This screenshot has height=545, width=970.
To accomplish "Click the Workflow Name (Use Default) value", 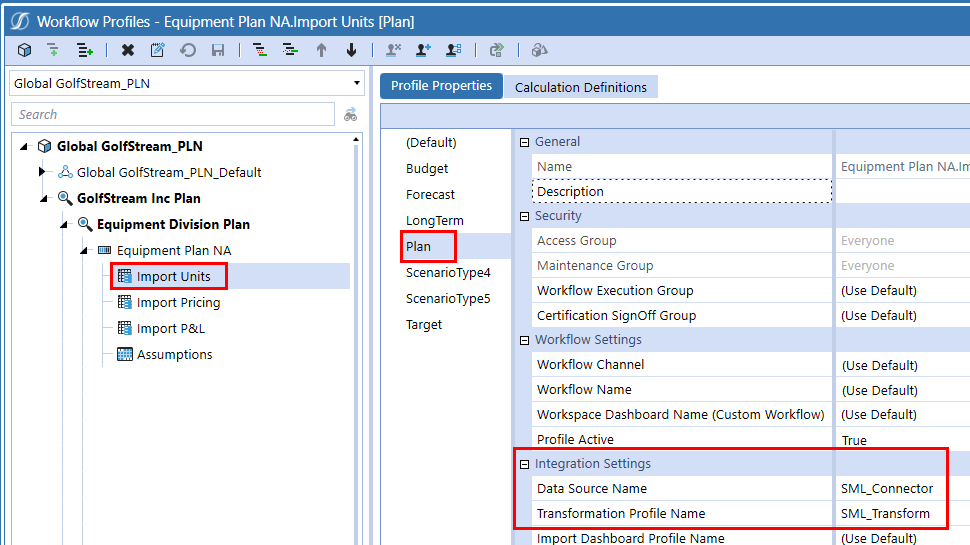I will (x=879, y=390).
